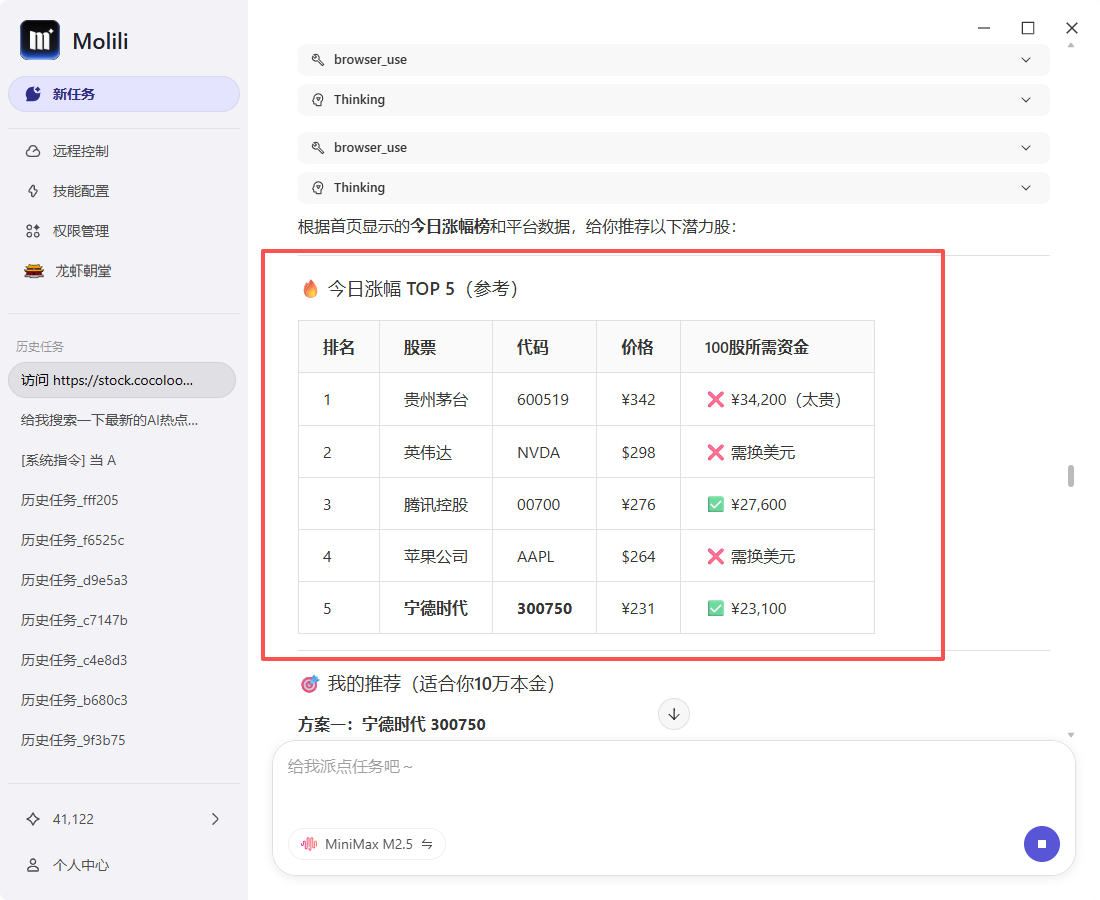Viewport: 1100px width, 900px height.
Task: Click the scroll-to-bottom arrow button
Action: (674, 714)
